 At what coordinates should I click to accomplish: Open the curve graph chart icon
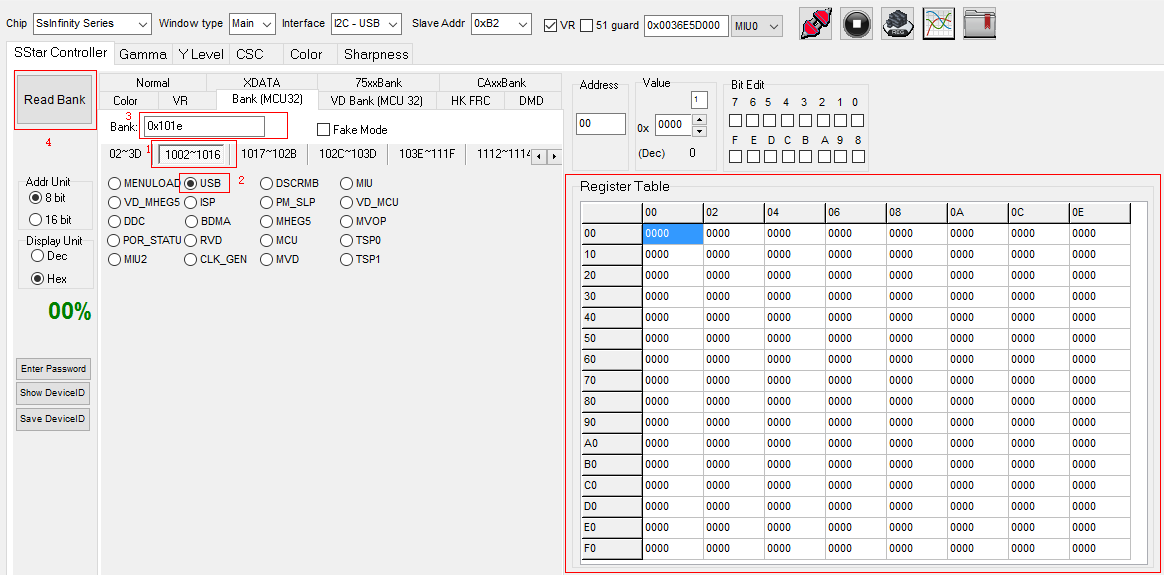pos(938,24)
